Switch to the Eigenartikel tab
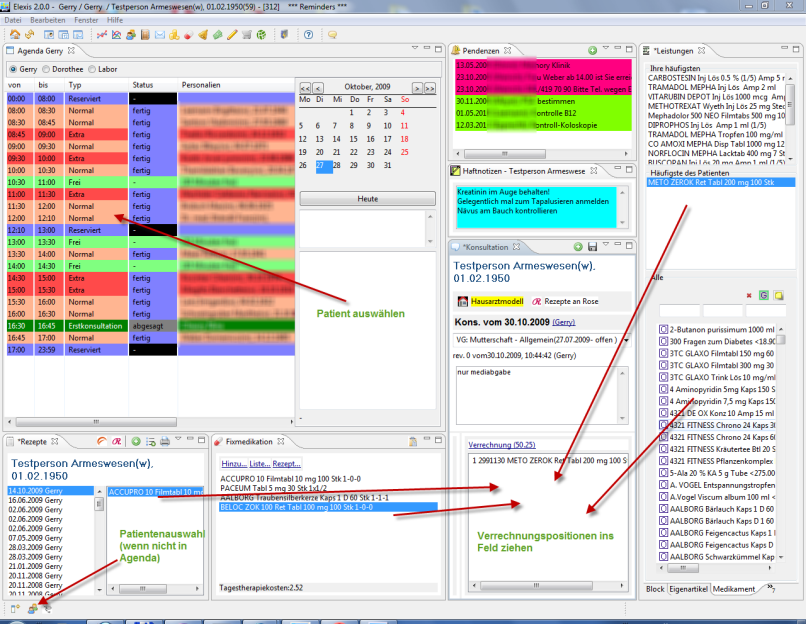This screenshot has height=624, width=806. tap(688, 589)
